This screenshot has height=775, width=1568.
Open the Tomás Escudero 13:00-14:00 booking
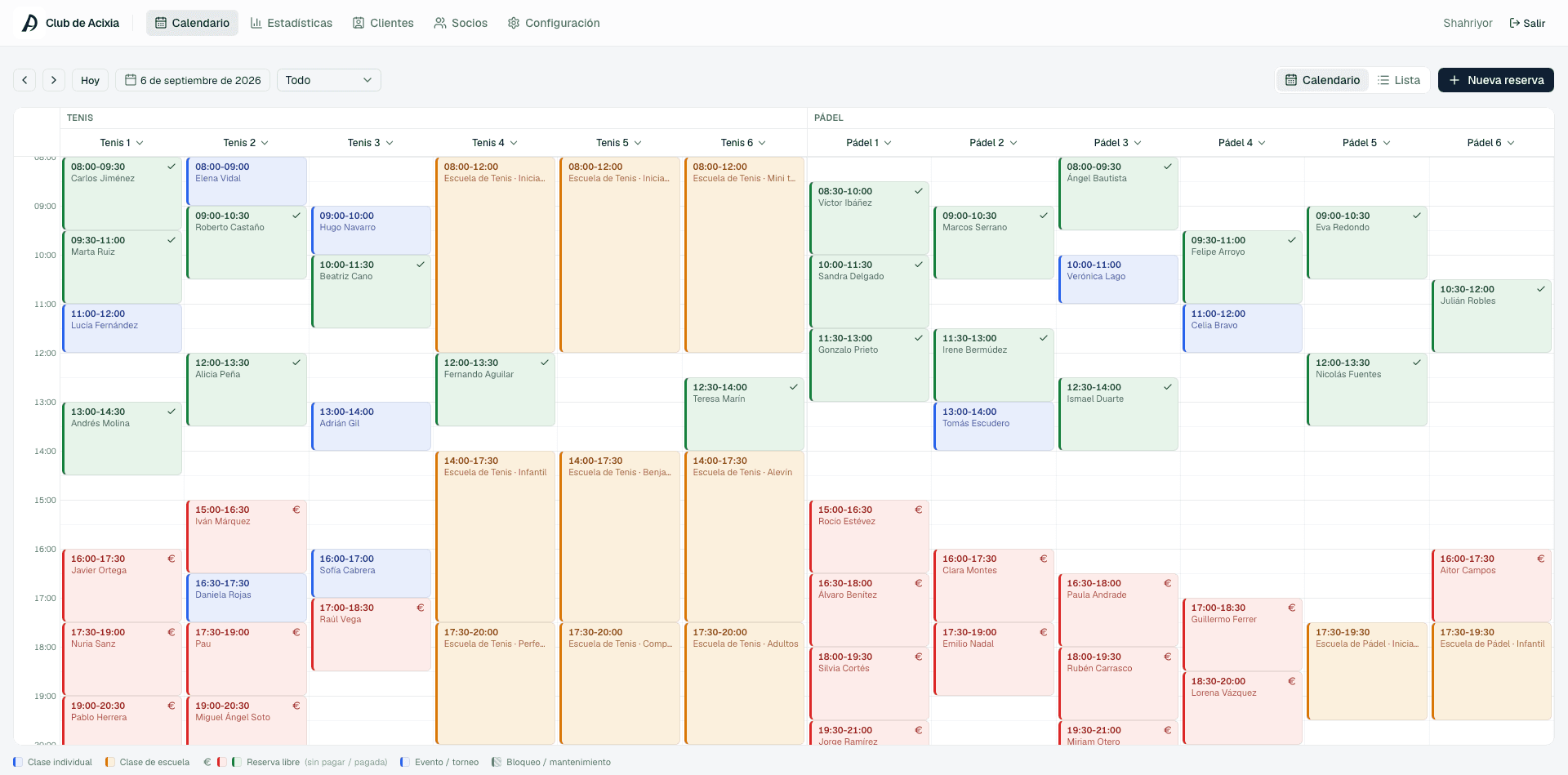(993, 426)
